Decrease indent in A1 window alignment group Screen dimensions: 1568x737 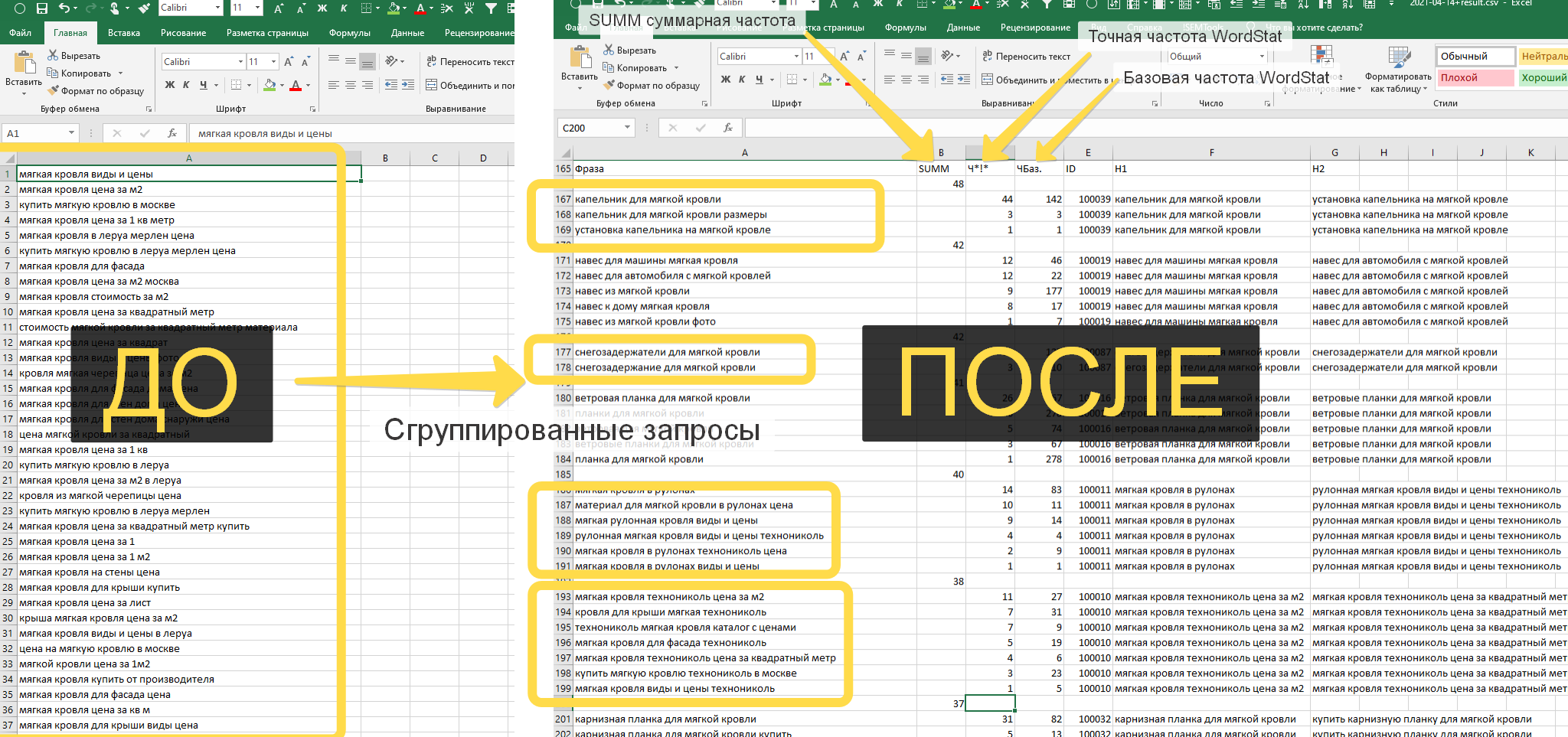coord(390,85)
